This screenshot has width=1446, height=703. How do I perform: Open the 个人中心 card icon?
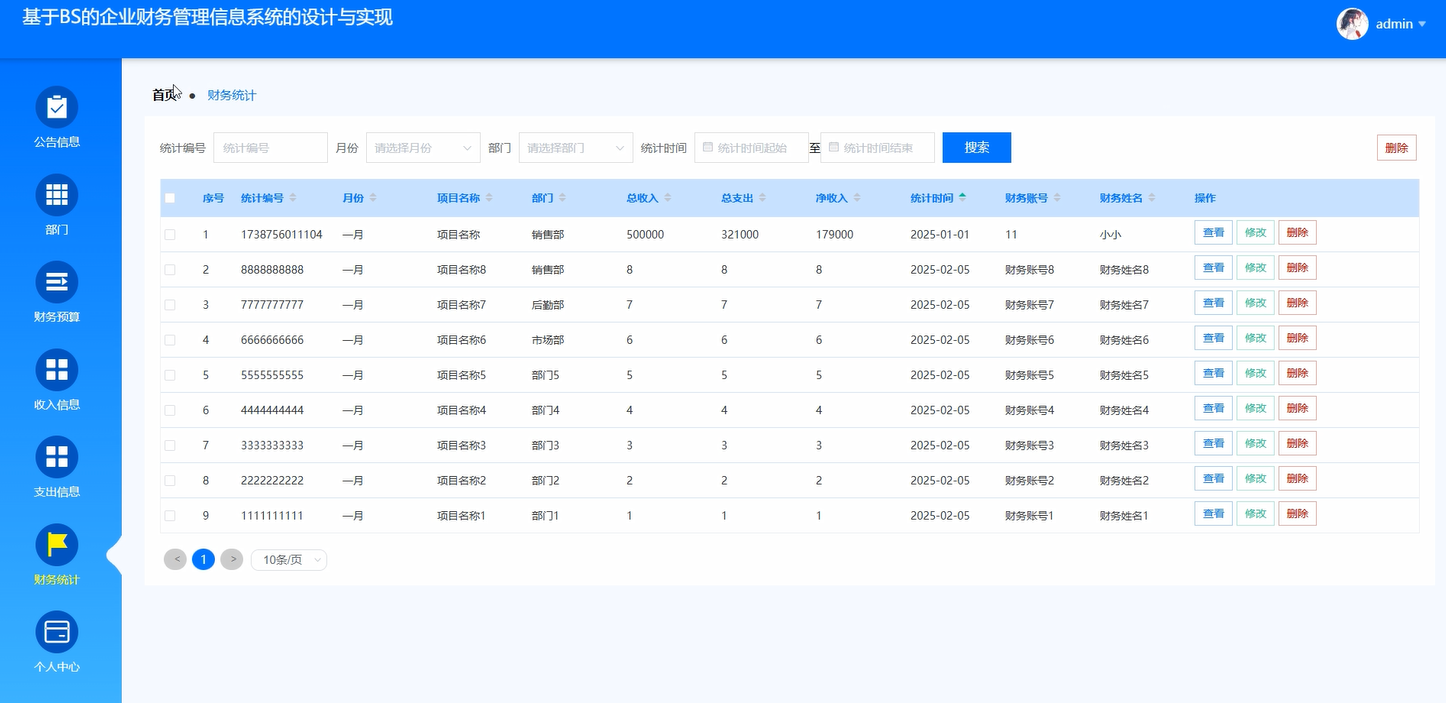coord(57,632)
